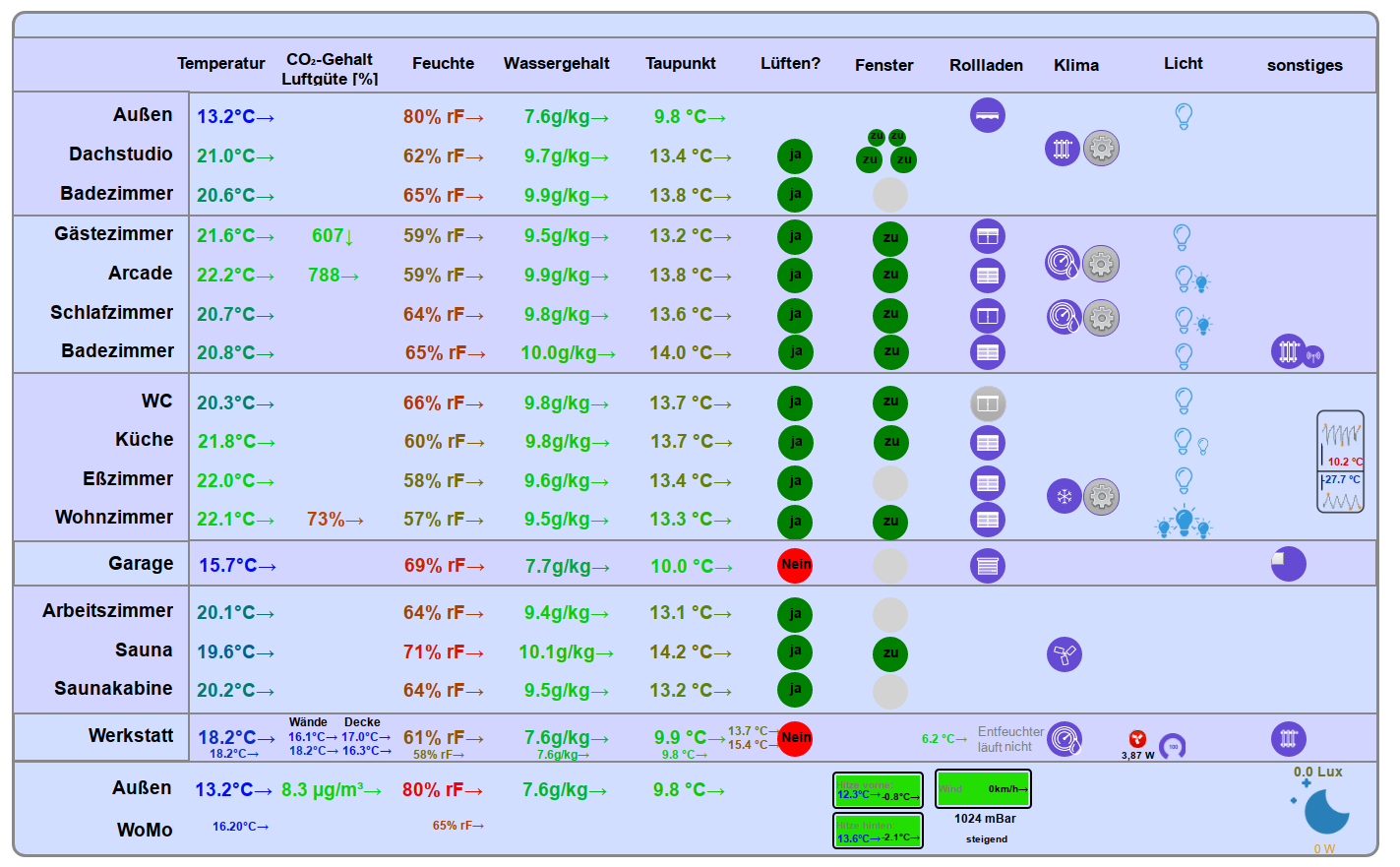1400x867 pixels.
Task: Click the Garage pie-chart icon under sonstiges
Action: click(1289, 564)
